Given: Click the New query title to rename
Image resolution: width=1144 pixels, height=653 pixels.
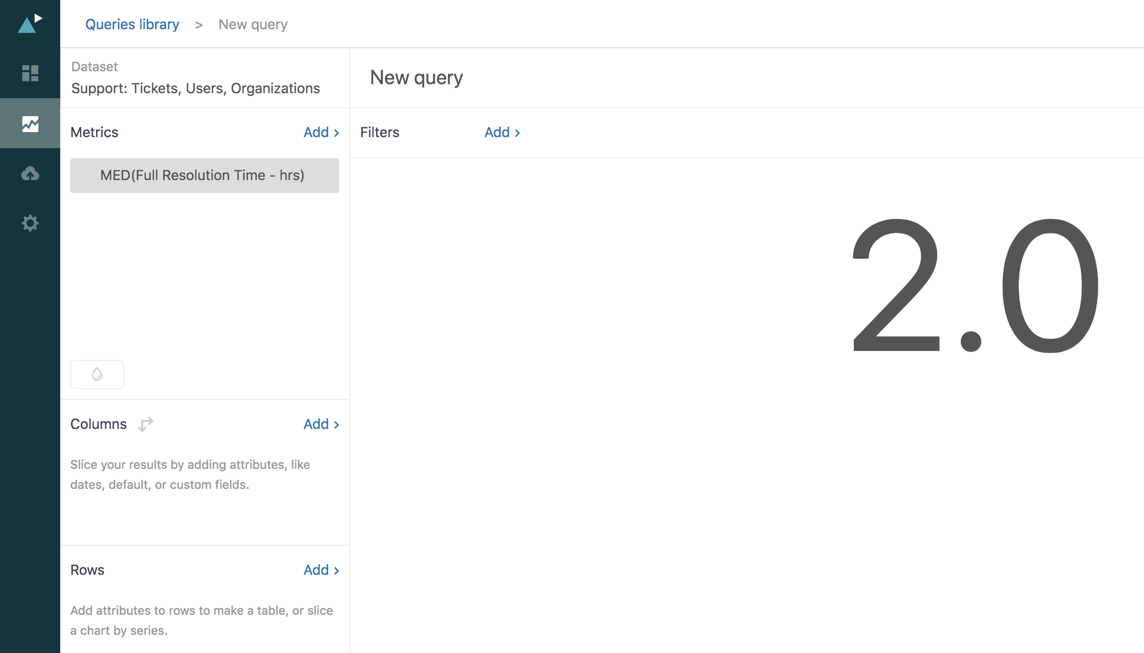Looking at the screenshot, I should (416, 77).
